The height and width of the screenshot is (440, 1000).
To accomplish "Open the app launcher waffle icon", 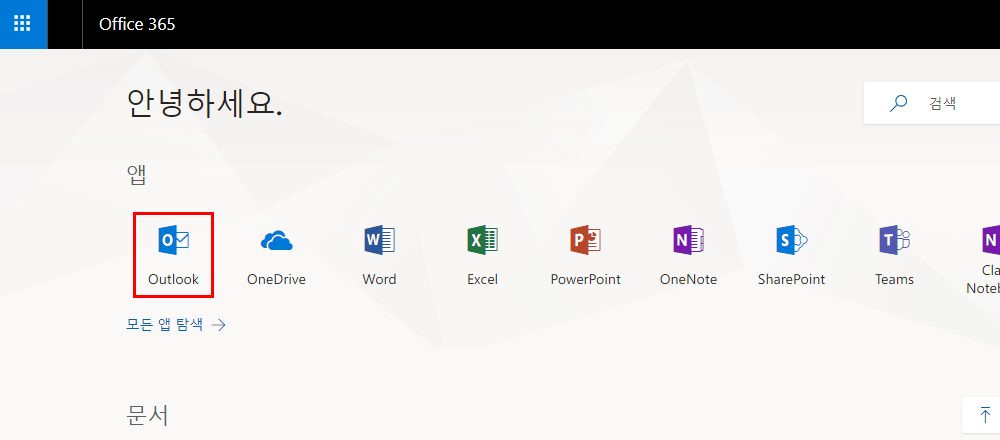I will [x=23, y=24].
